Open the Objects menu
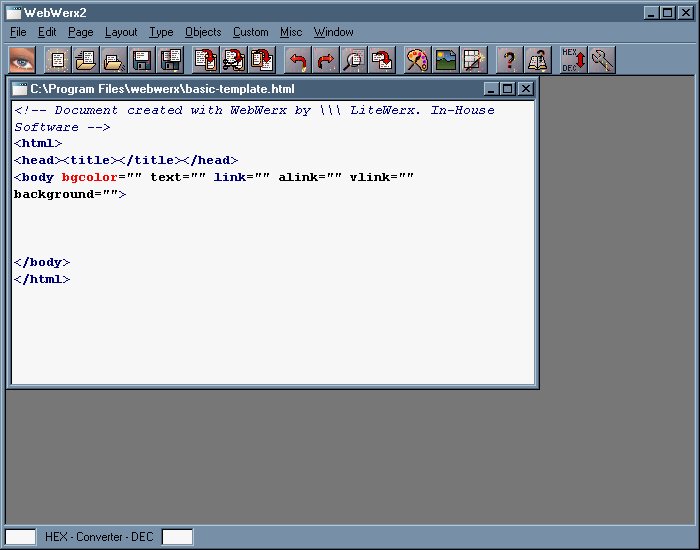Screen dimensions: 700x550 click(x=203, y=32)
